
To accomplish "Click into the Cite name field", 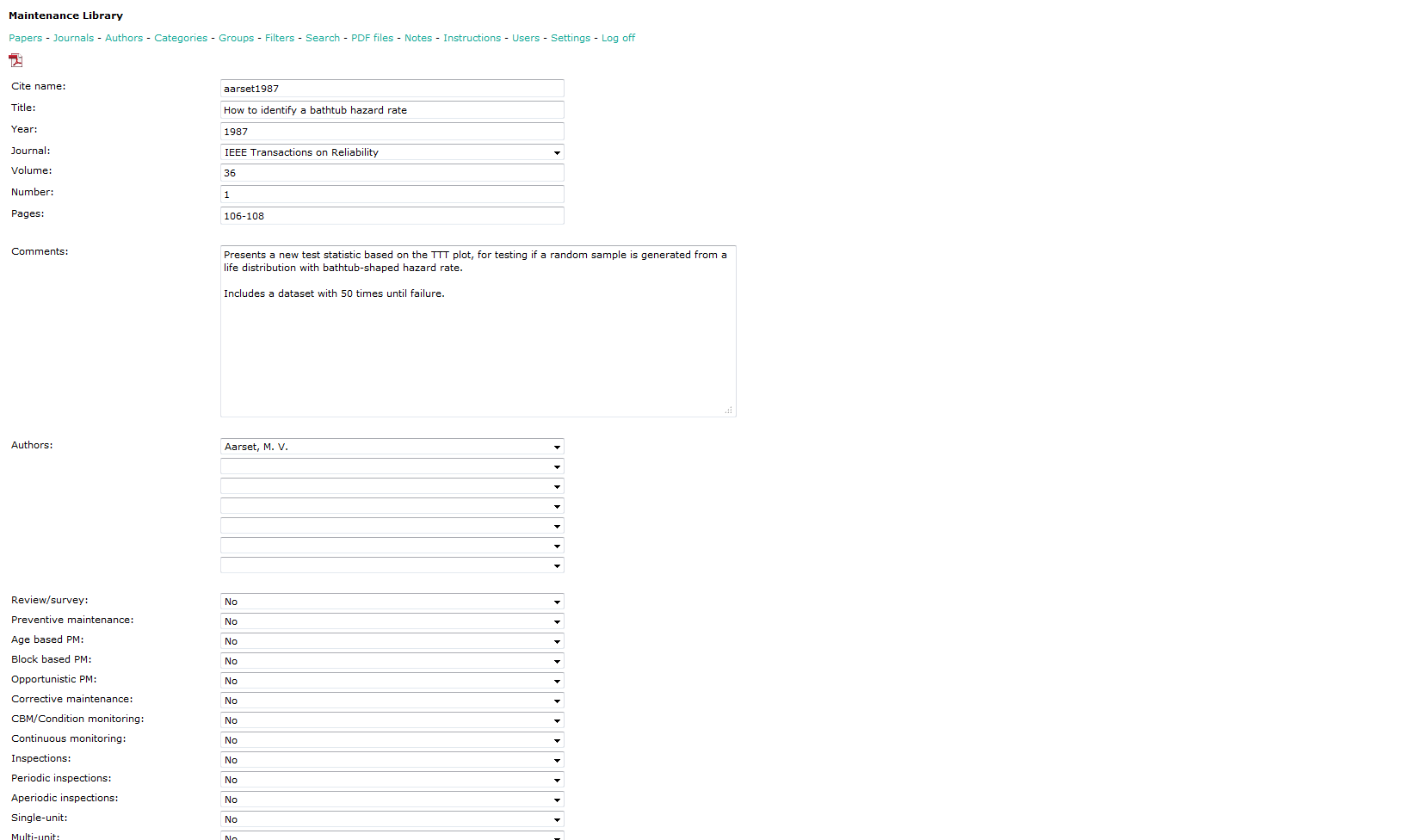I will [x=392, y=89].
